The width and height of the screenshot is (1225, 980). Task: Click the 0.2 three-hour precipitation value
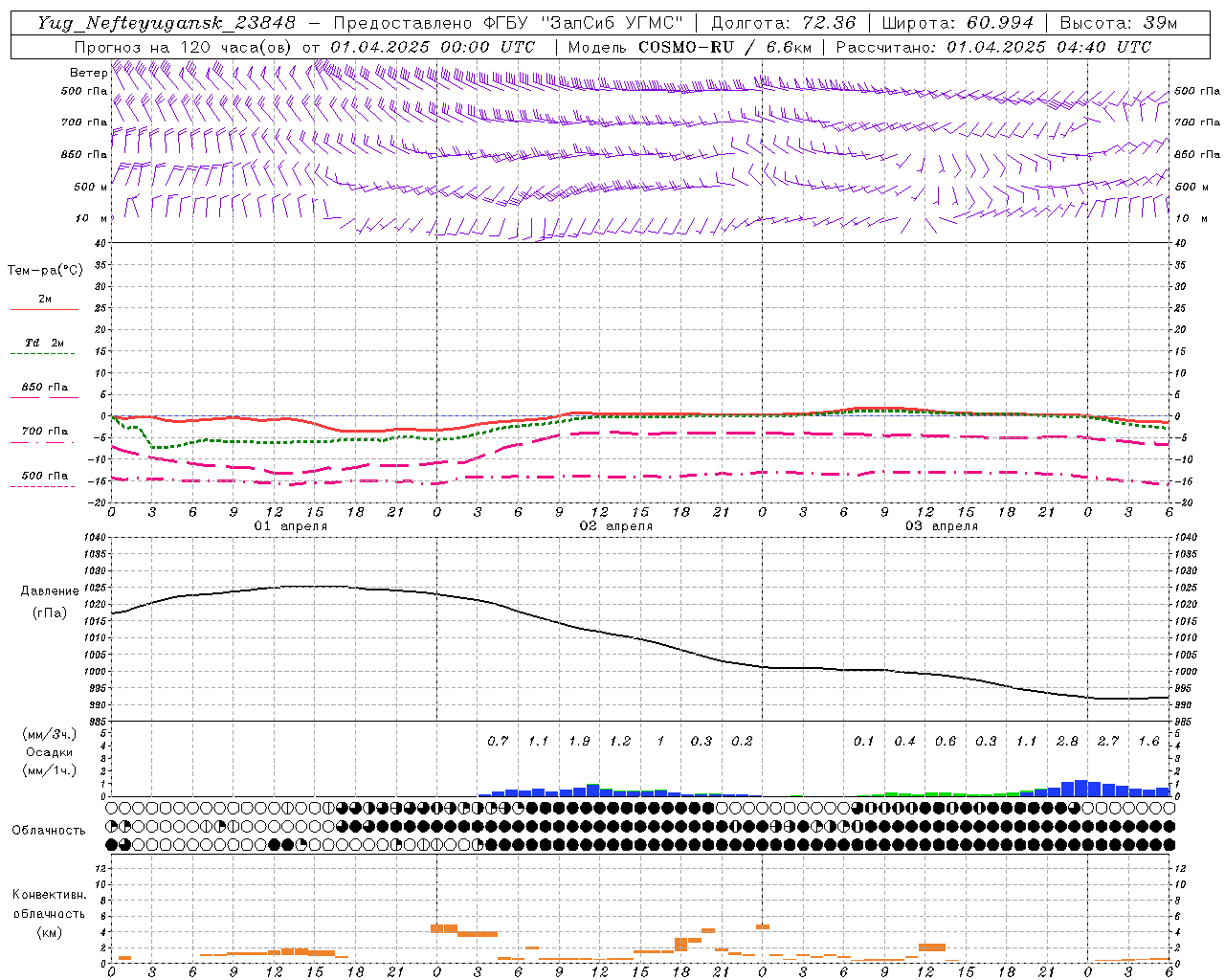(x=742, y=742)
